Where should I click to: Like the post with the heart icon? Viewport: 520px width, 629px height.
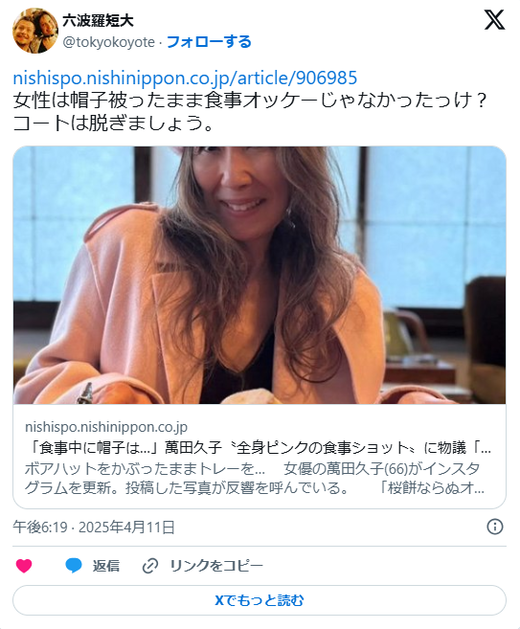pyautogui.click(x=24, y=566)
